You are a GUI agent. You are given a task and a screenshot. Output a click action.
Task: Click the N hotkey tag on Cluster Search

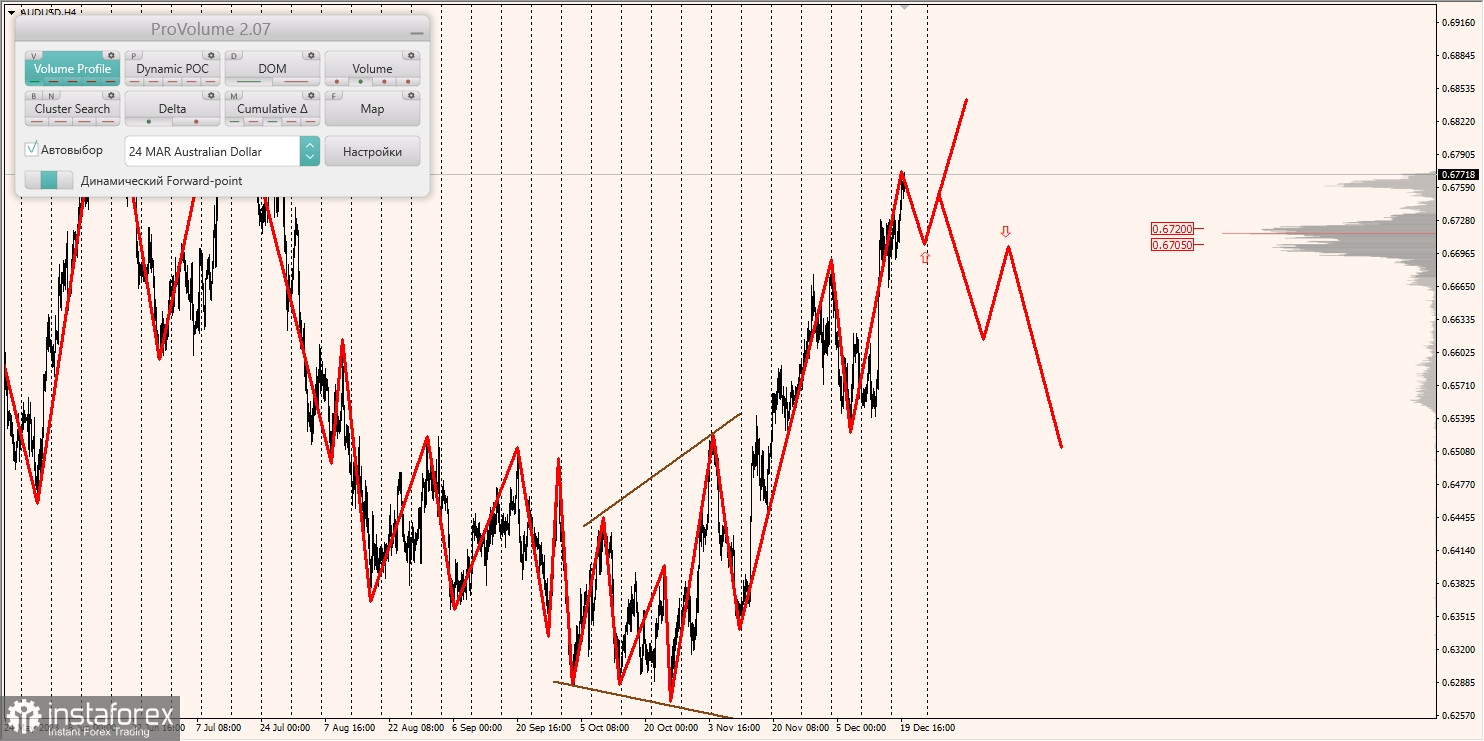[51, 96]
